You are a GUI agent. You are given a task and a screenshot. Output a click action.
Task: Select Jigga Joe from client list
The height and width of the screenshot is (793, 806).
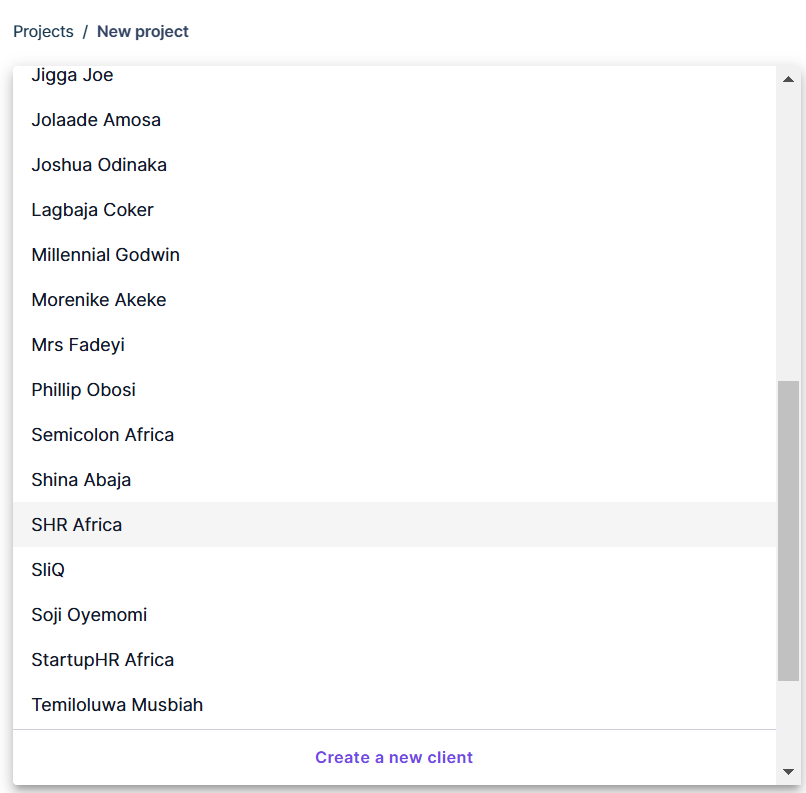point(394,75)
